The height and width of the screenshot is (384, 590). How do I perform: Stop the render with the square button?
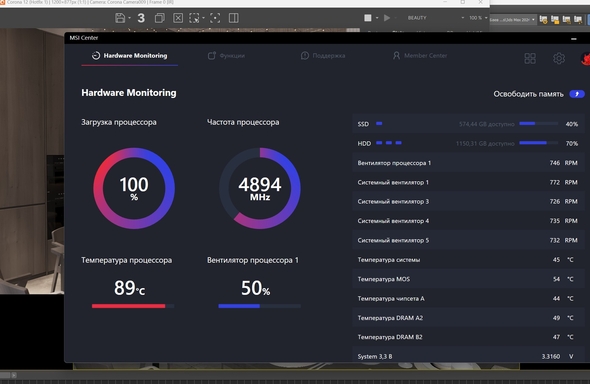368,18
